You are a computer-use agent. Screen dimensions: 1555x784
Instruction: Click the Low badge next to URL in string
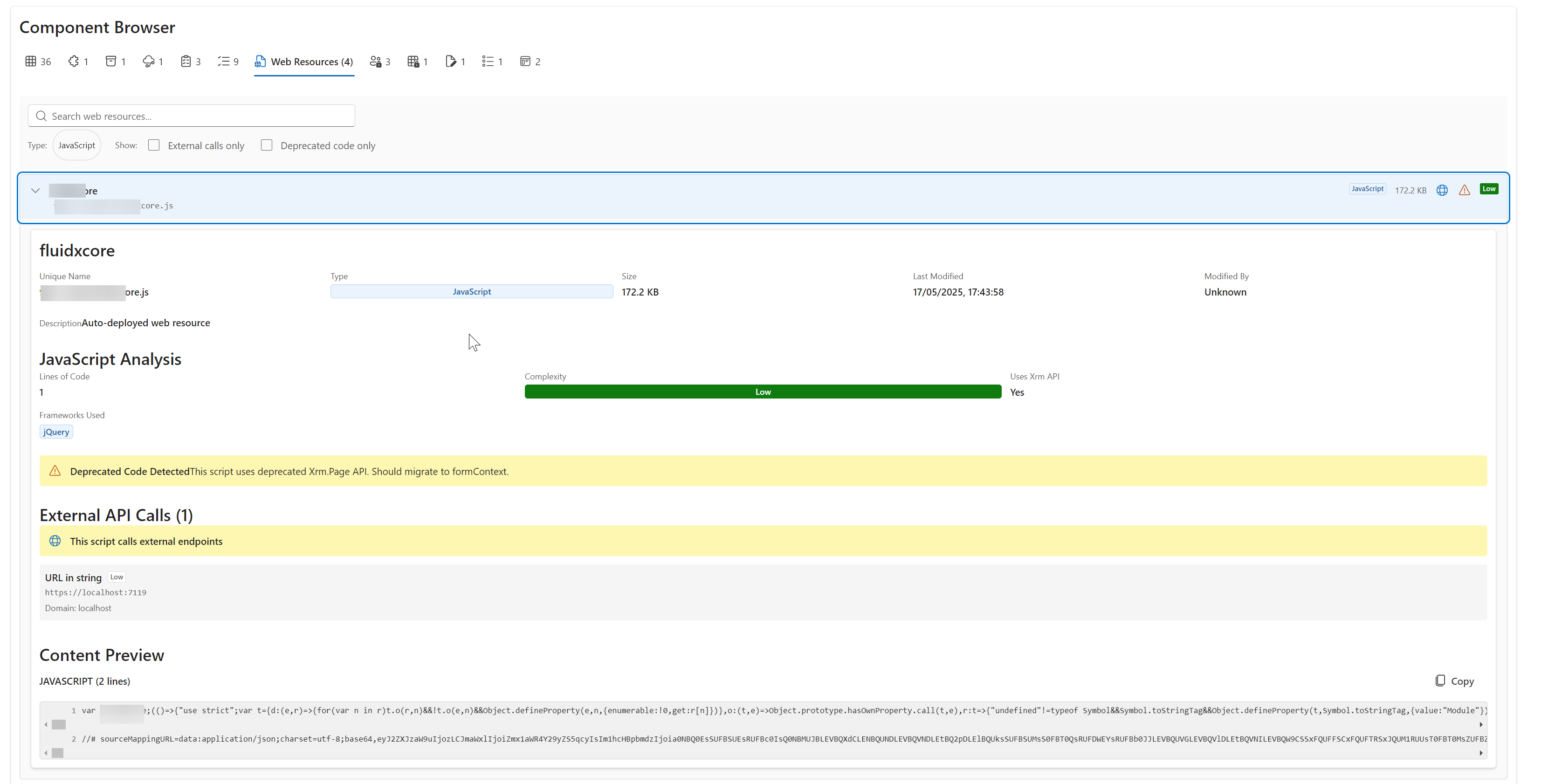click(117, 577)
